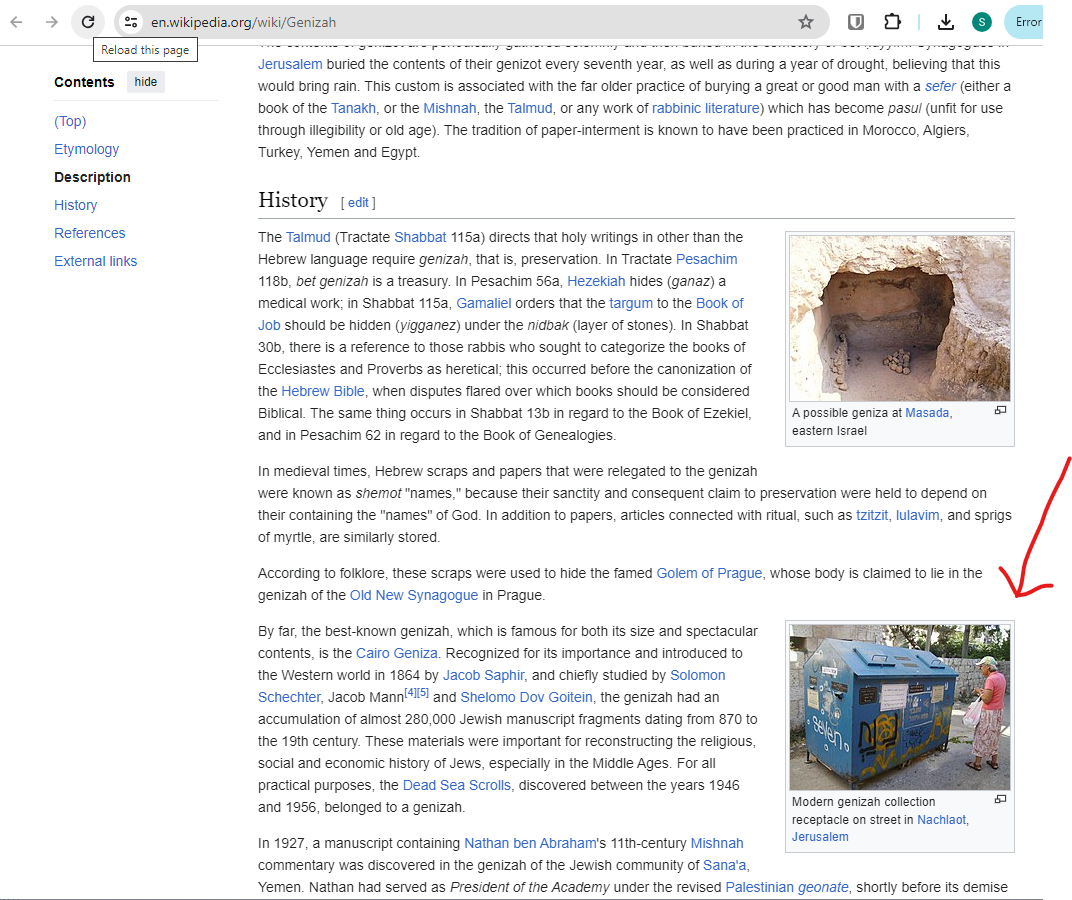This screenshot has width=1072, height=900.
Task: Open the Mishnah link near Tanakh
Action: (450, 108)
